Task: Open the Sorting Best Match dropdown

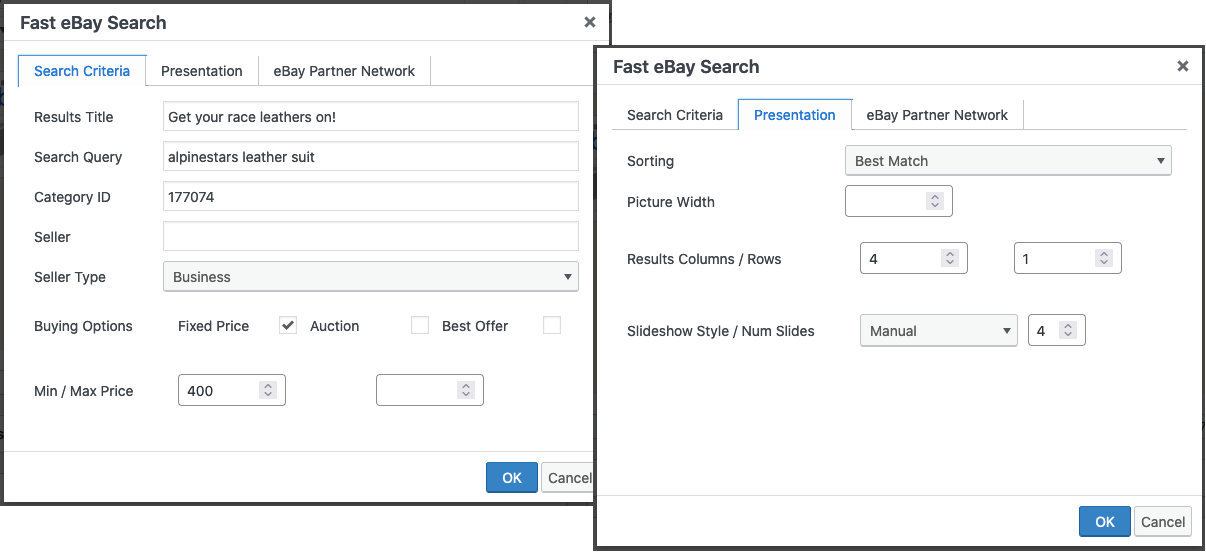Action: click(1007, 161)
